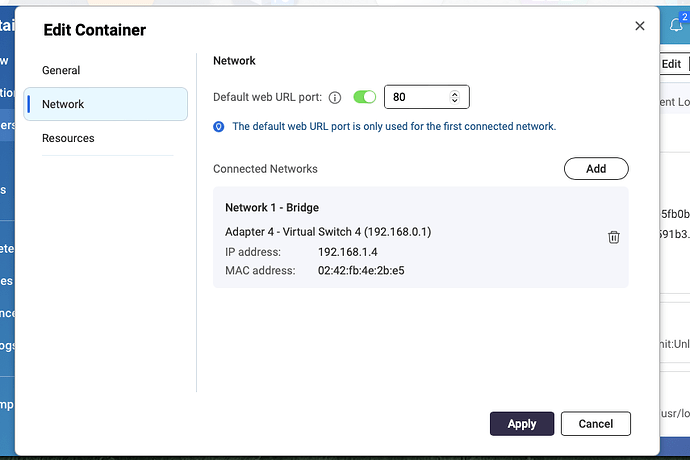
Task: Click the IP address value 192.168.1.4
Action: tap(346, 252)
